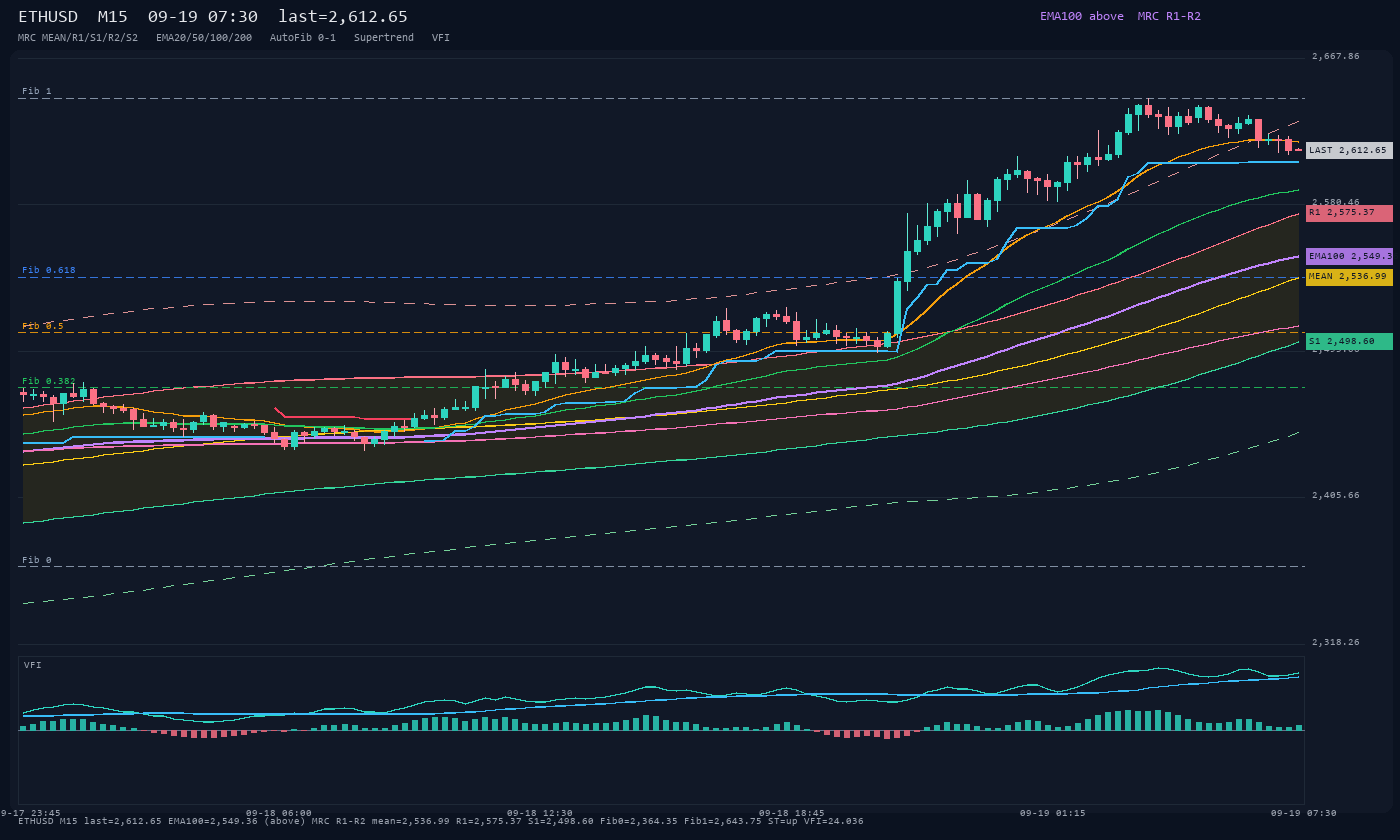Click the S1 2,498.60 price tag

(1349, 341)
